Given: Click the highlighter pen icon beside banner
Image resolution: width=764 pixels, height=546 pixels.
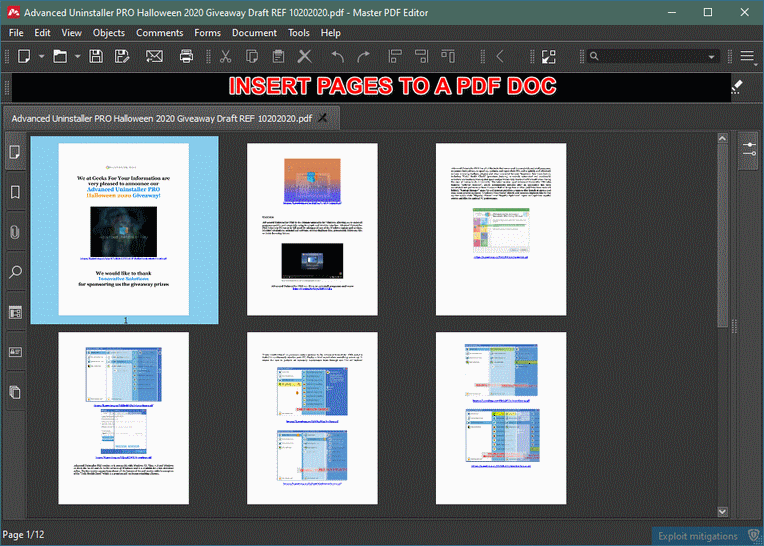Looking at the screenshot, I should (737, 87).
